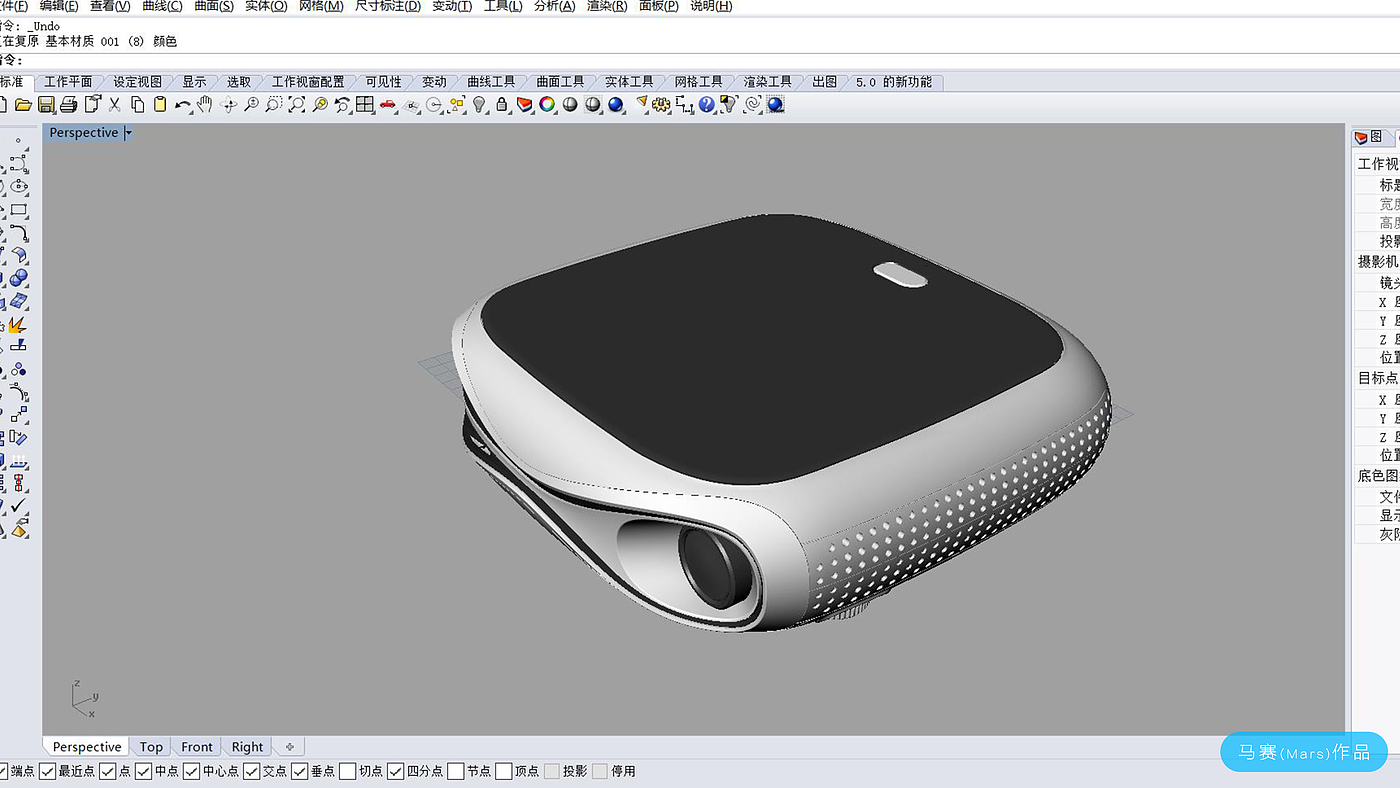
Task: Open the four-viewport layout icon
Action: coord(365,105)
